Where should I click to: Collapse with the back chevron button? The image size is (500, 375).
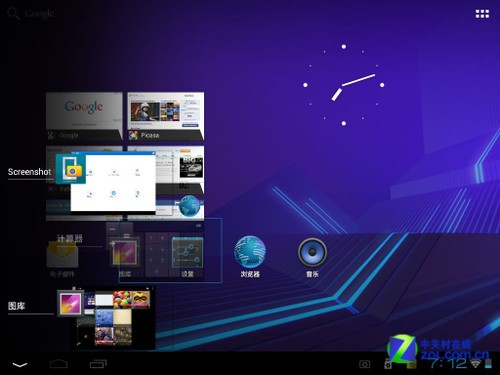pos(20,365)
